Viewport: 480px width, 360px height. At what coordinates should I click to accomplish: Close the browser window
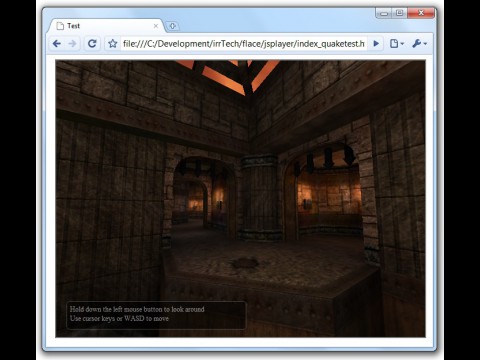click(421, 13)
